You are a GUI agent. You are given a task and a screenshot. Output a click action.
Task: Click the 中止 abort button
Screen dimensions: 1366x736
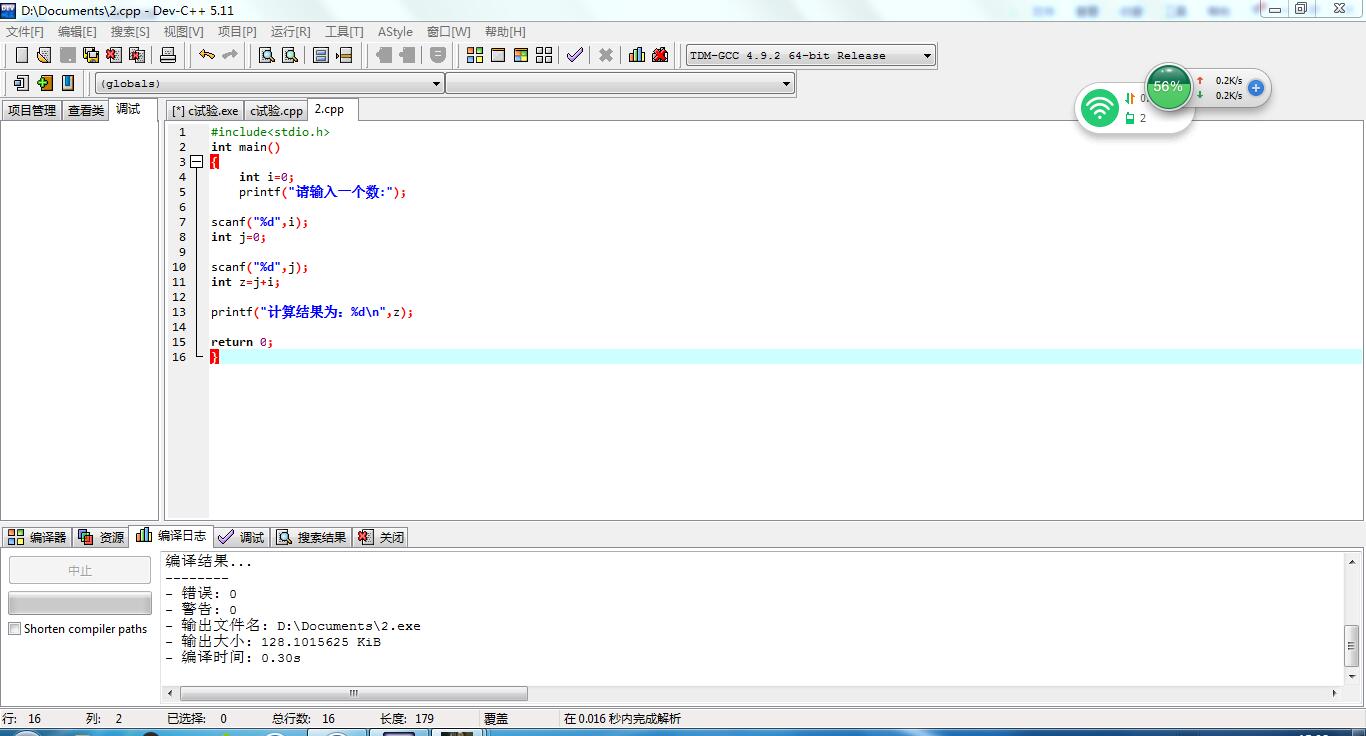(x=80, y=570)
